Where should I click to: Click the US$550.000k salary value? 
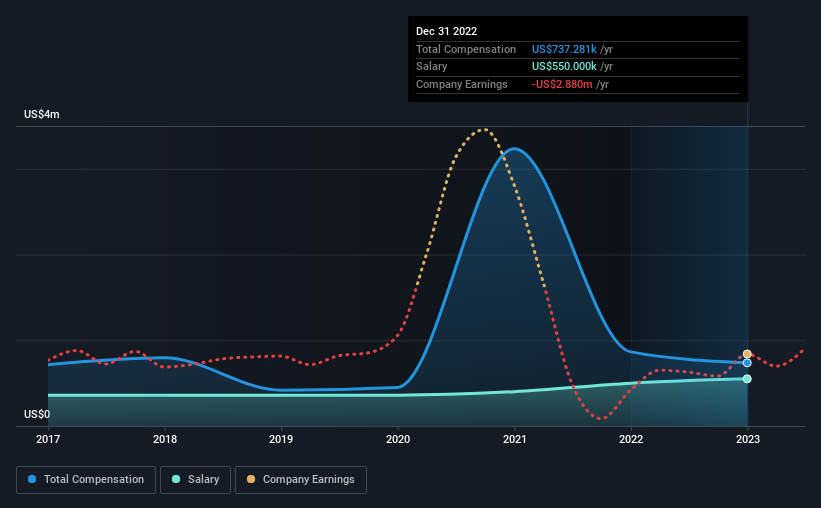tap(564, 67)
